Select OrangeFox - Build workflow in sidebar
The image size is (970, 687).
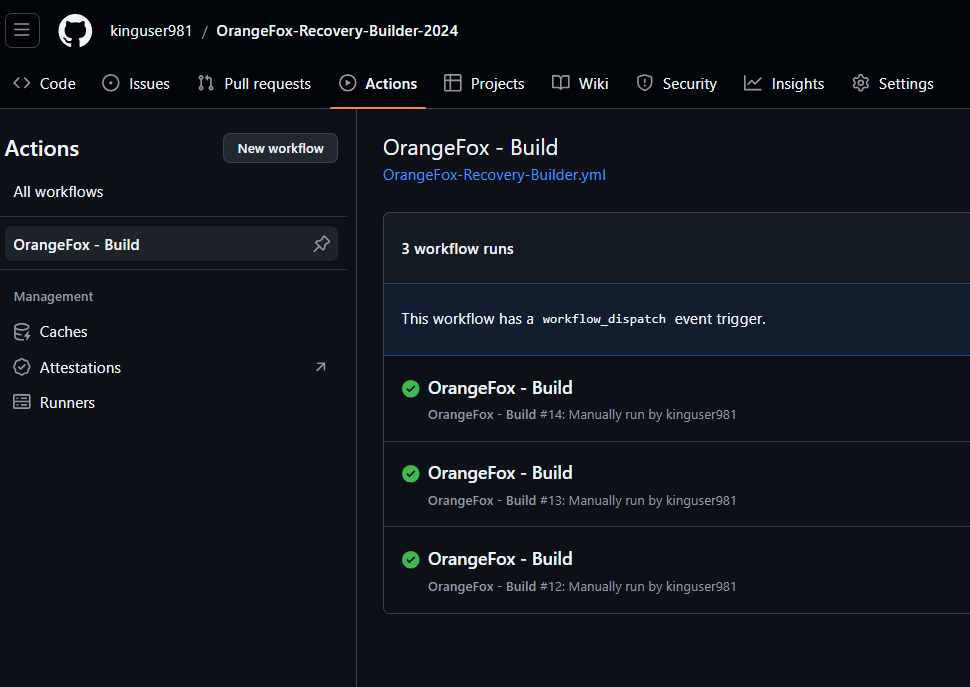[171, 244]
